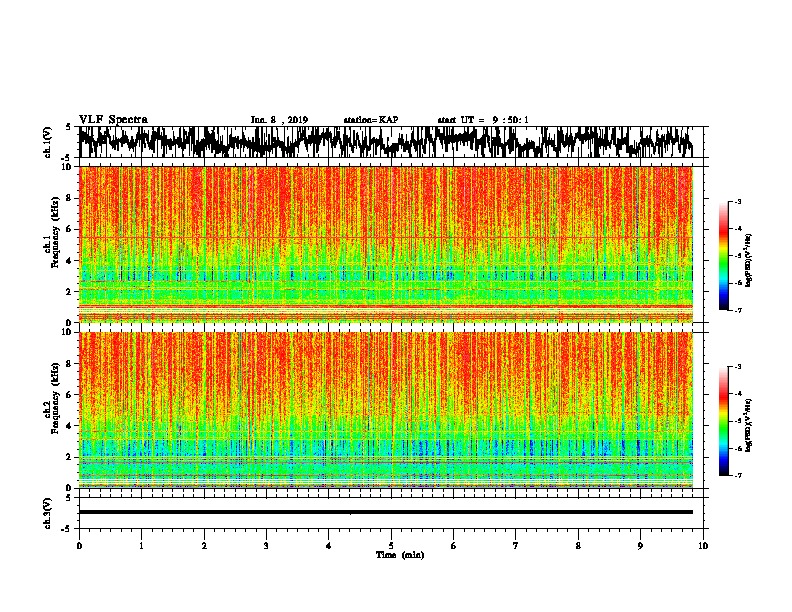This screenshot has width=792, height=612.
Task: Click time axis tick label "4"
Action: 329,546
